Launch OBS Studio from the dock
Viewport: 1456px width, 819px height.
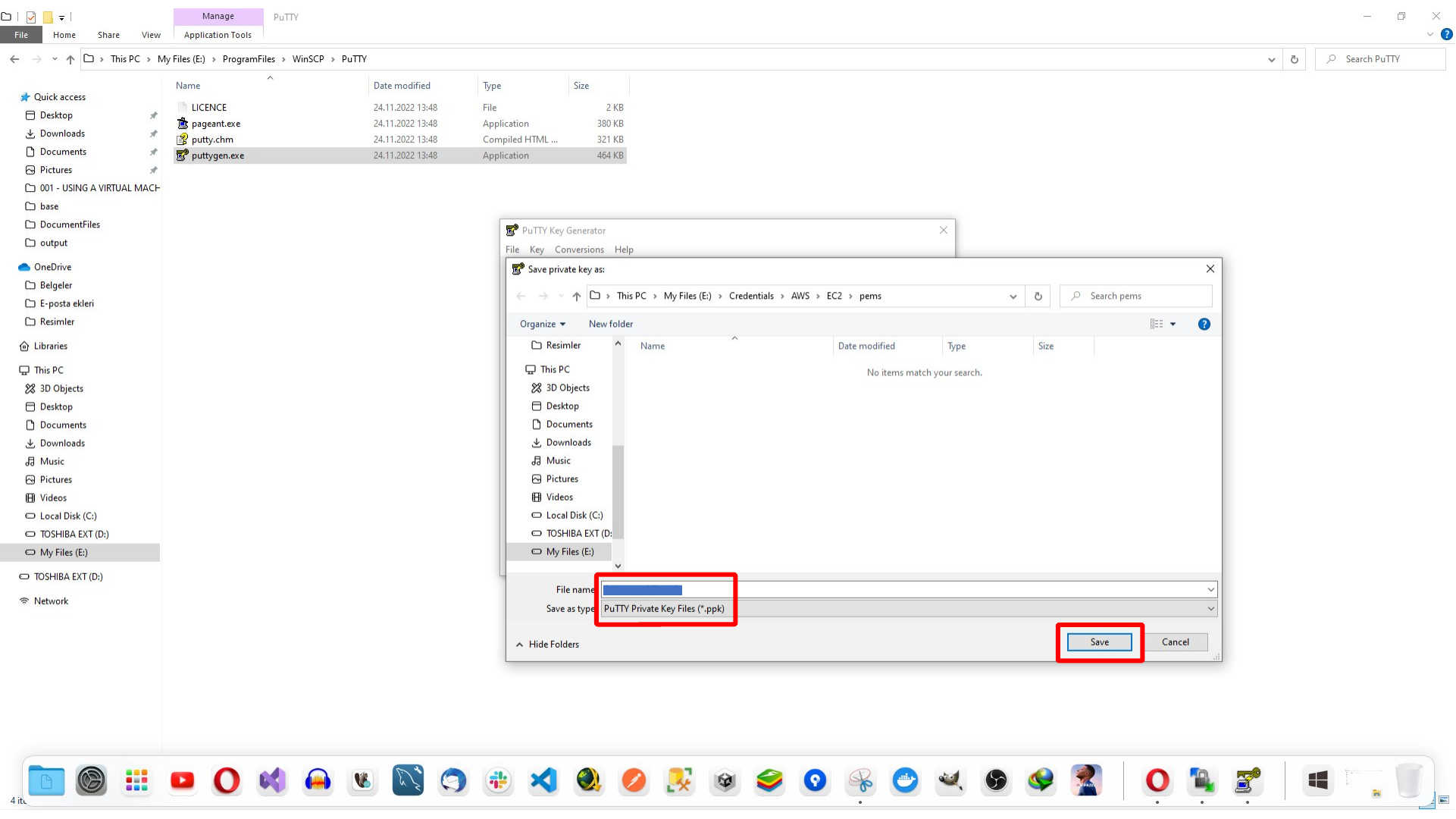996,780
